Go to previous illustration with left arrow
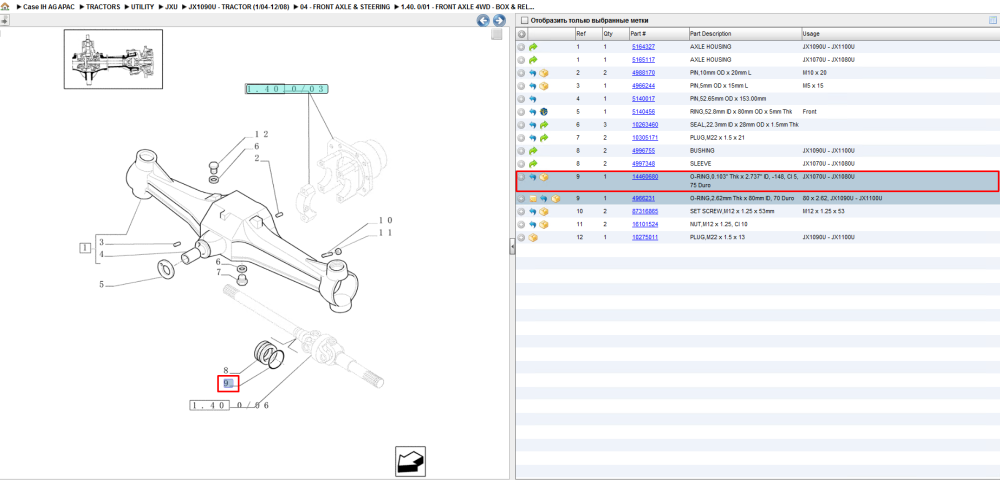1000x480 pixels. coord(483,20)
